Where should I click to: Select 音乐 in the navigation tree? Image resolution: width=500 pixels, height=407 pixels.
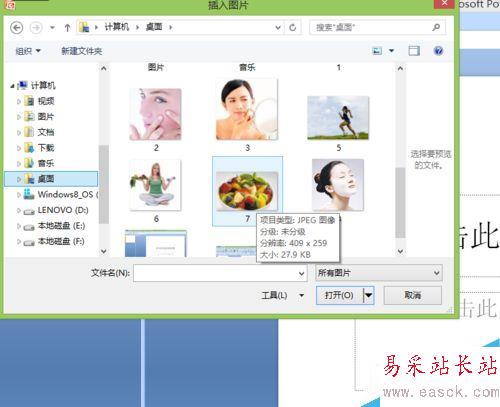pos(46,163)
